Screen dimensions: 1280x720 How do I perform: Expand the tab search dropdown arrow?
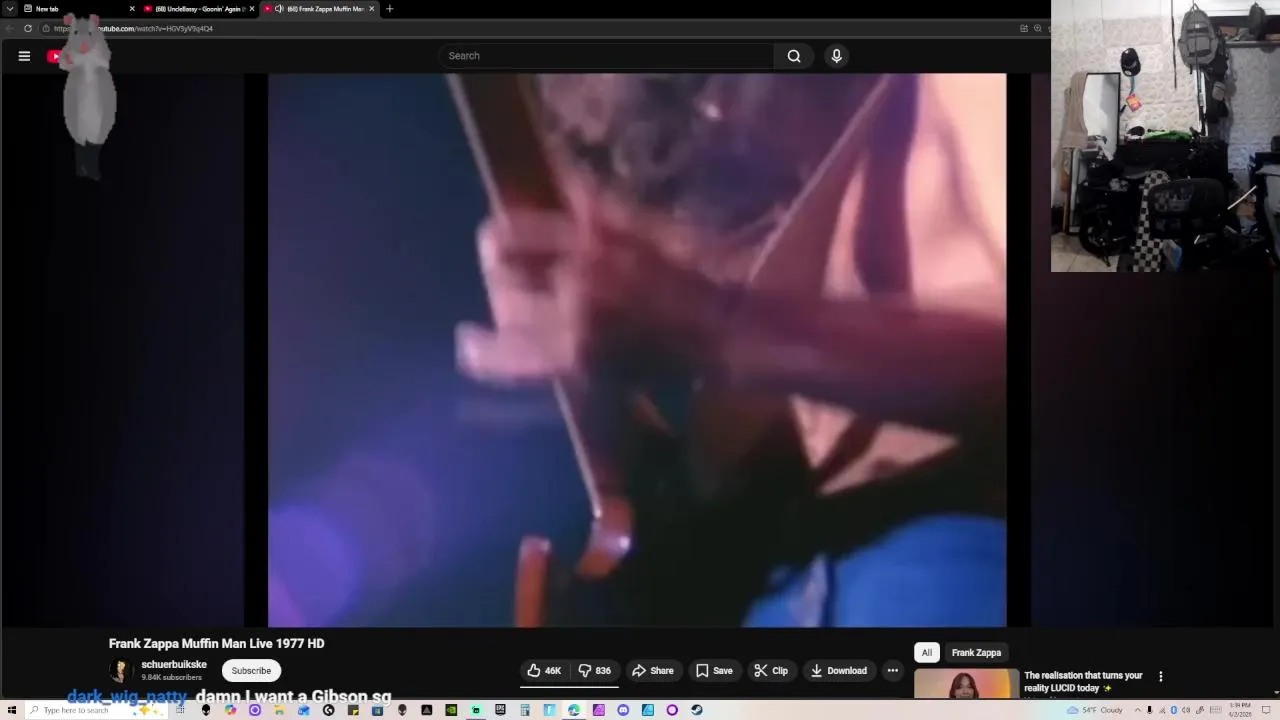click(x=10, y=9)
